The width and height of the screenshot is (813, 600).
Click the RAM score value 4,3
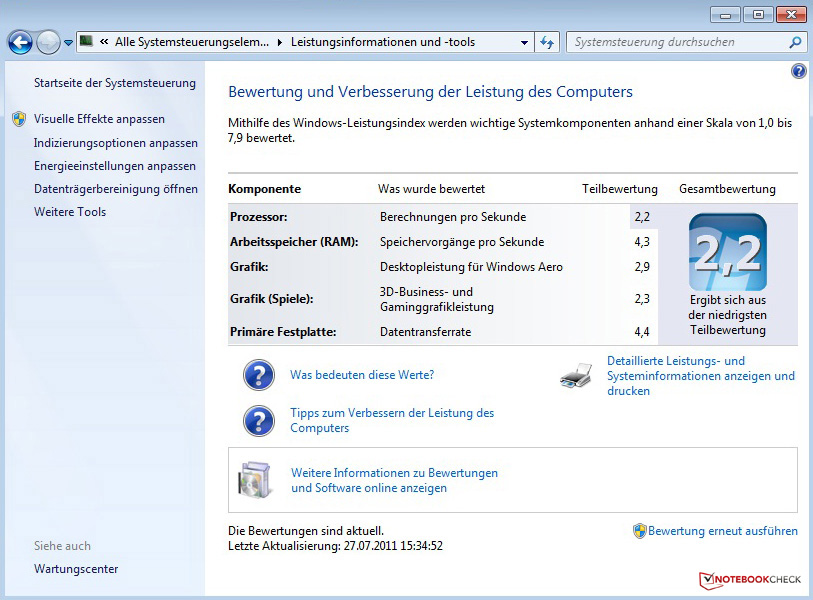point(642,242)
